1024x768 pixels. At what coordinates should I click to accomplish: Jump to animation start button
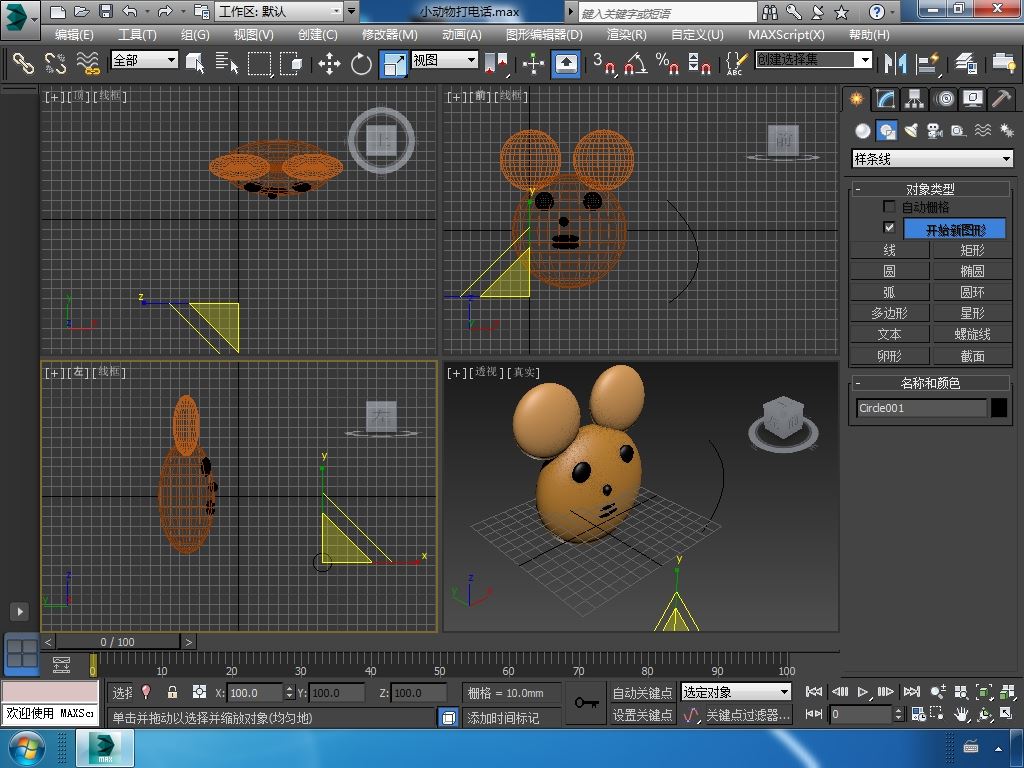814,691
